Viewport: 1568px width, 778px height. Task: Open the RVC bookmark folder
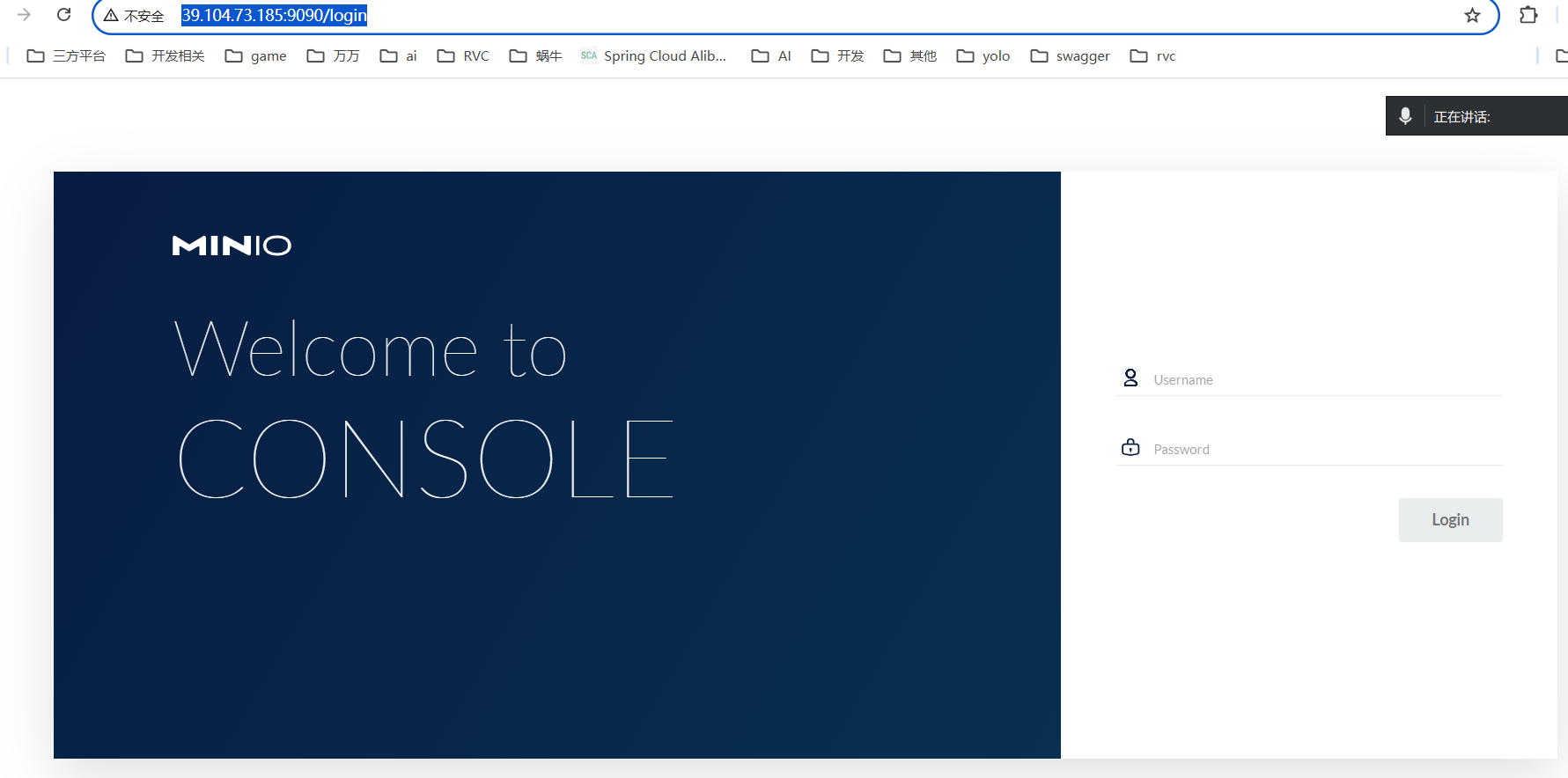point(463,56)
